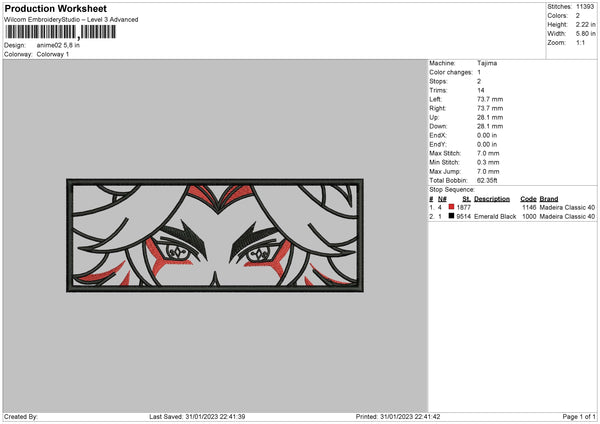The image size is (600, 424).
Task: Select thread code 1146
Action: coord(529,207)
